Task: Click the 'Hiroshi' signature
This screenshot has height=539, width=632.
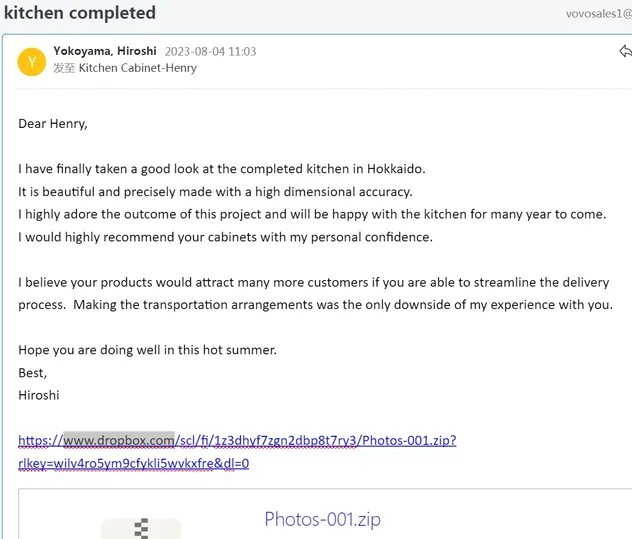Action: pos(39,394)
